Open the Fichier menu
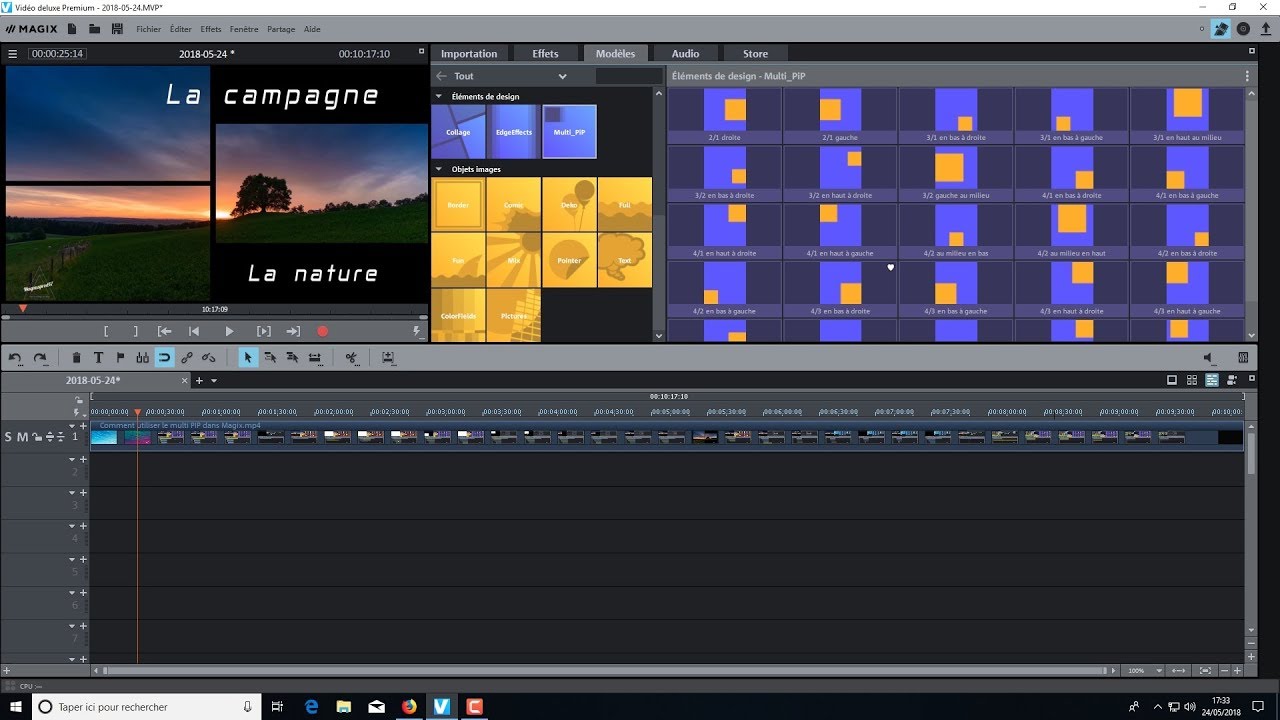 click(148, 30)
